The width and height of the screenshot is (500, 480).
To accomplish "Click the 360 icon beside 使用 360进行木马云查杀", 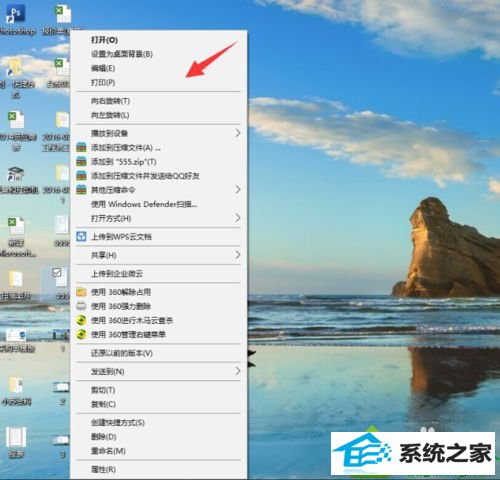I will (81, 320).
